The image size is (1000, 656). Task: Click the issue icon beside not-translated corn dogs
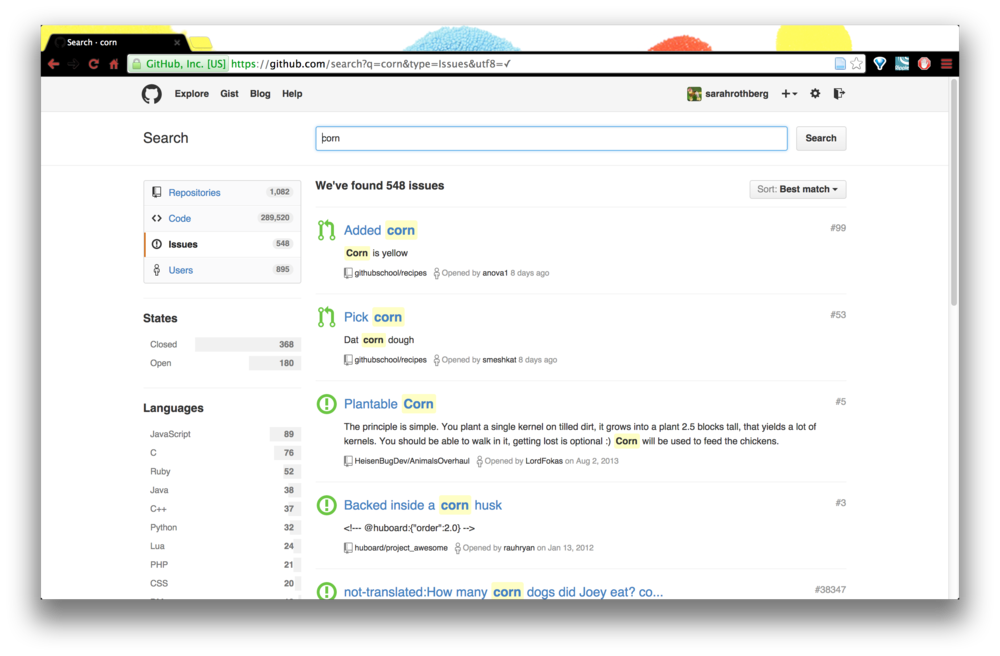pos(327,591)
